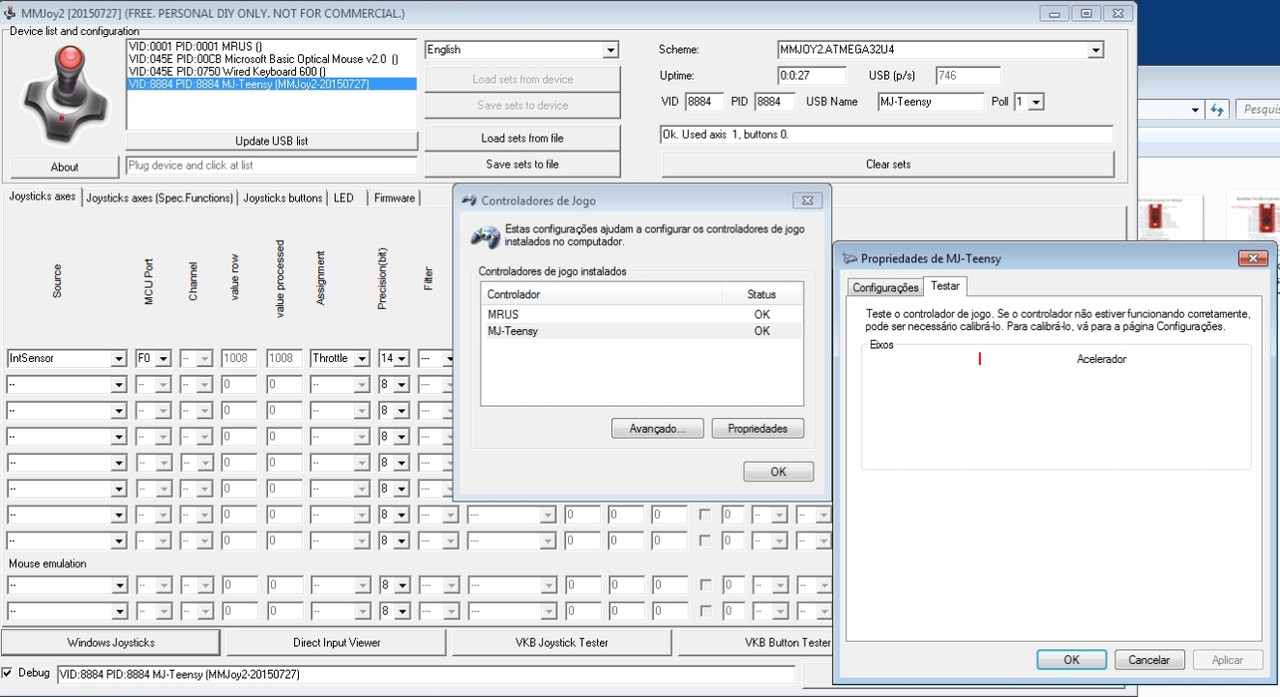Close the Controladores de Jogo dialog
Image resolution: width=1280 pixels, height=697 pixels.
[808, 200]
